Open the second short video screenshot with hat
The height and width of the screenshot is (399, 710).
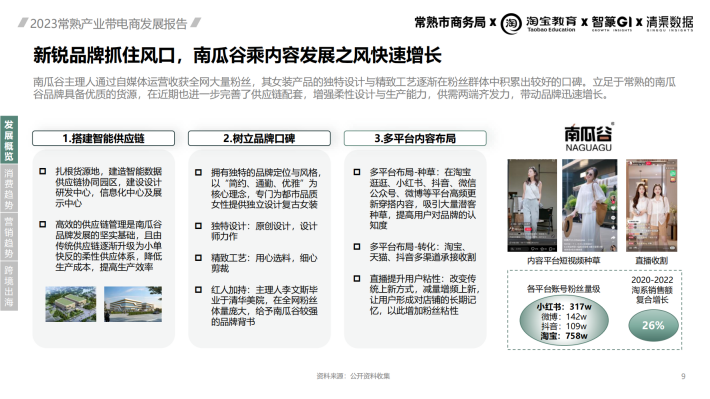pyautogui.click(x=590, y=205)
